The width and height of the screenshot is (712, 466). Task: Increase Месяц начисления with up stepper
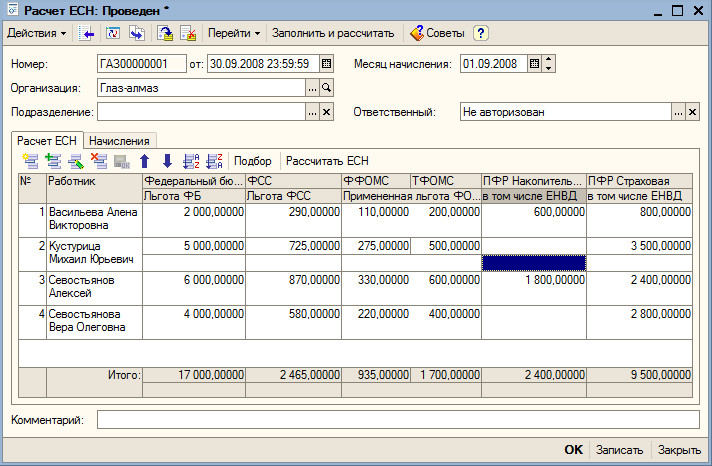click(x=549, y=59)
